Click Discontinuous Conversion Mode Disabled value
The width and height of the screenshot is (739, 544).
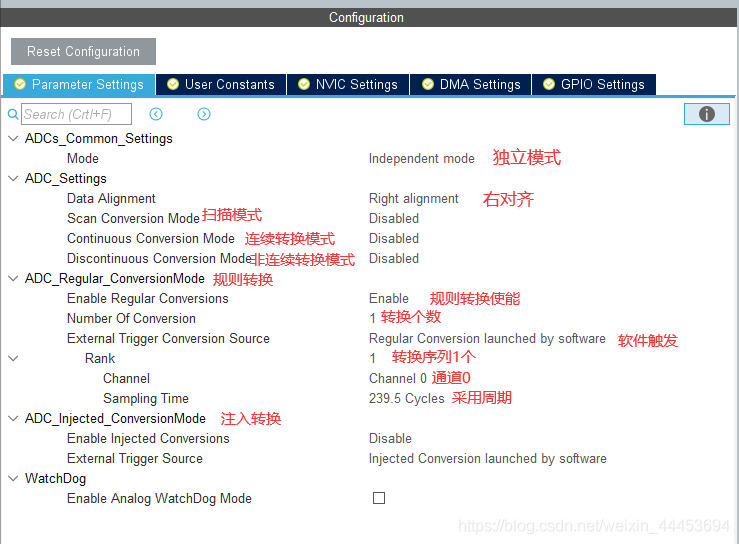[394, 259]
